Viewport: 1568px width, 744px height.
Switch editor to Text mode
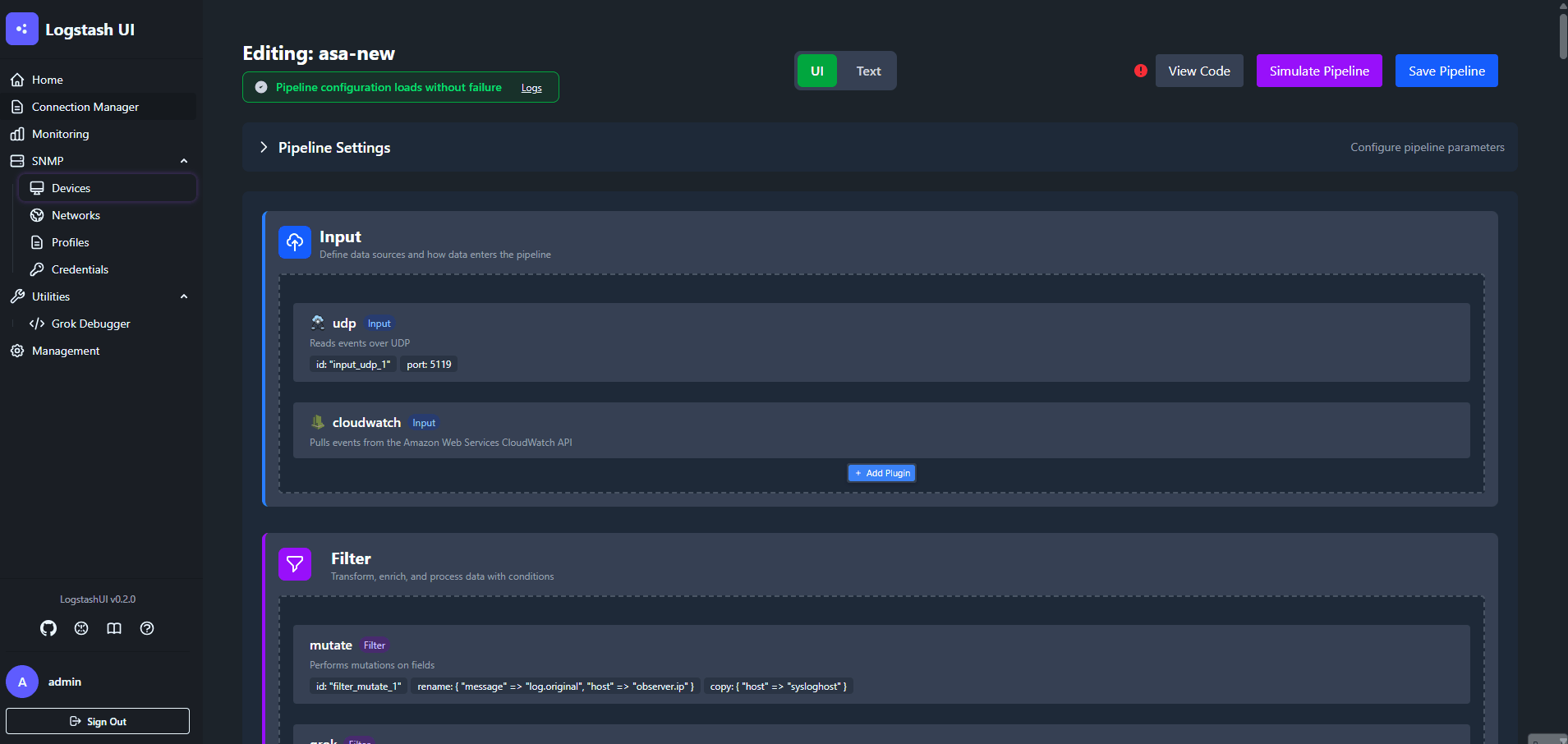pos(868,71)
